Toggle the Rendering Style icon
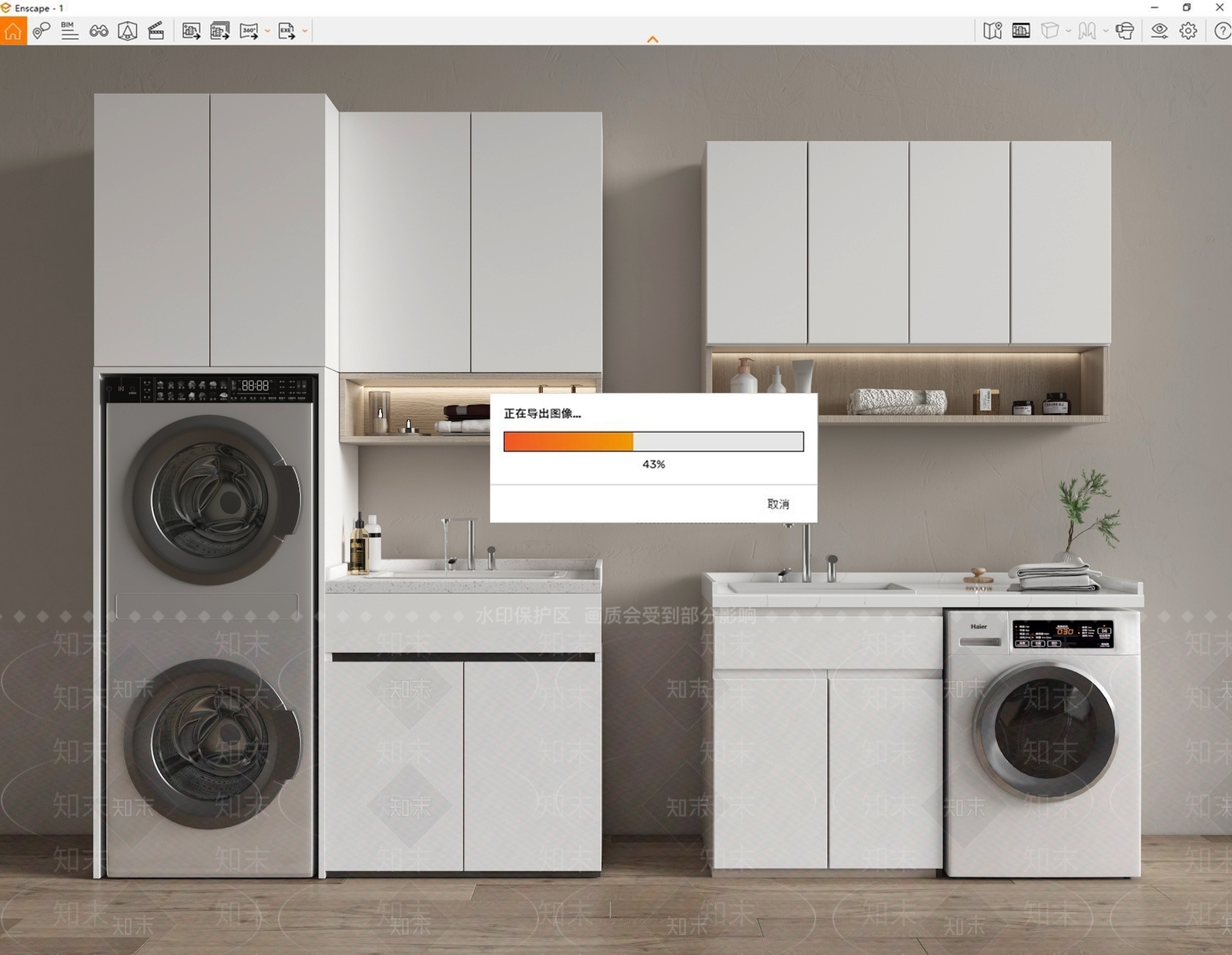This screenshot has width=1232, height=955. click(x=1021, y=31)
